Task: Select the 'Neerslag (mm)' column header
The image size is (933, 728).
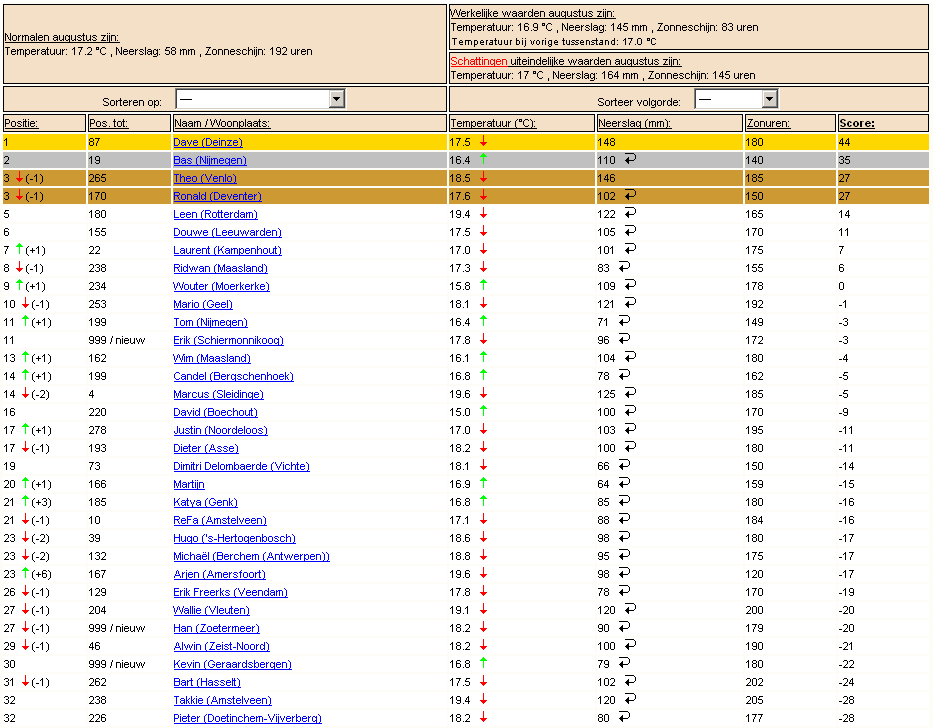Action: coord(634,123)
